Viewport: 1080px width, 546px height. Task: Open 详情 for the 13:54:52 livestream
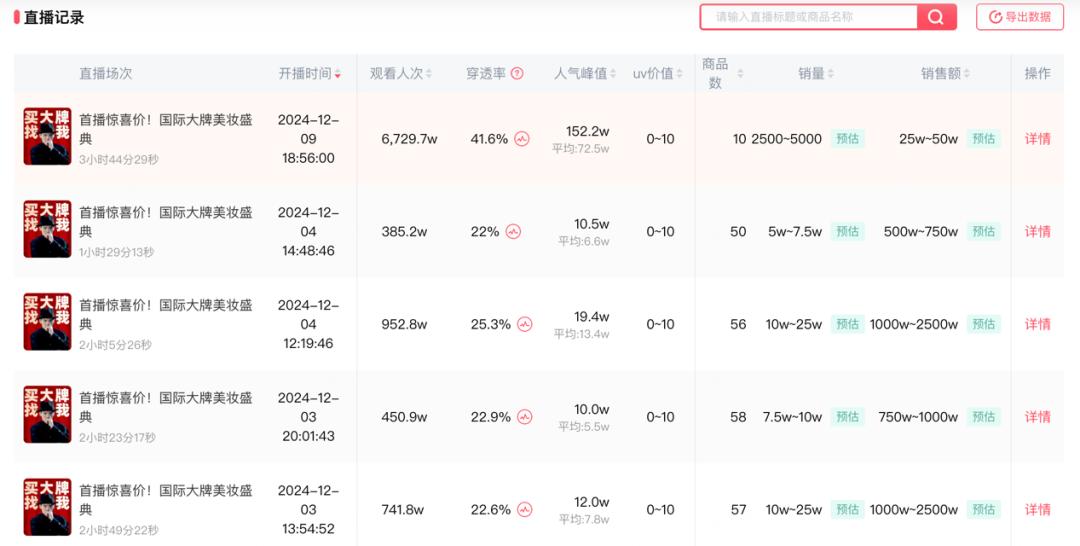[1037, 510]
